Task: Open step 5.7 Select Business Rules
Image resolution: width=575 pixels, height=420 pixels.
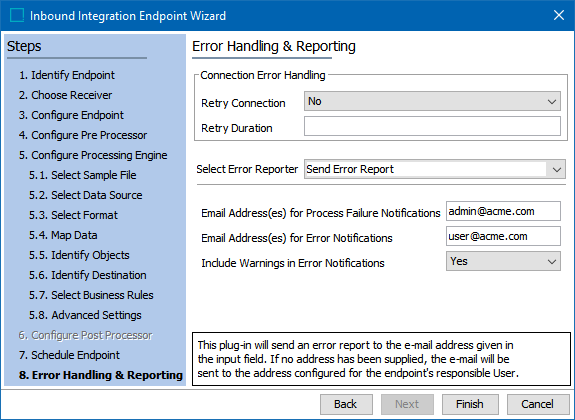Action: (91, 295)
